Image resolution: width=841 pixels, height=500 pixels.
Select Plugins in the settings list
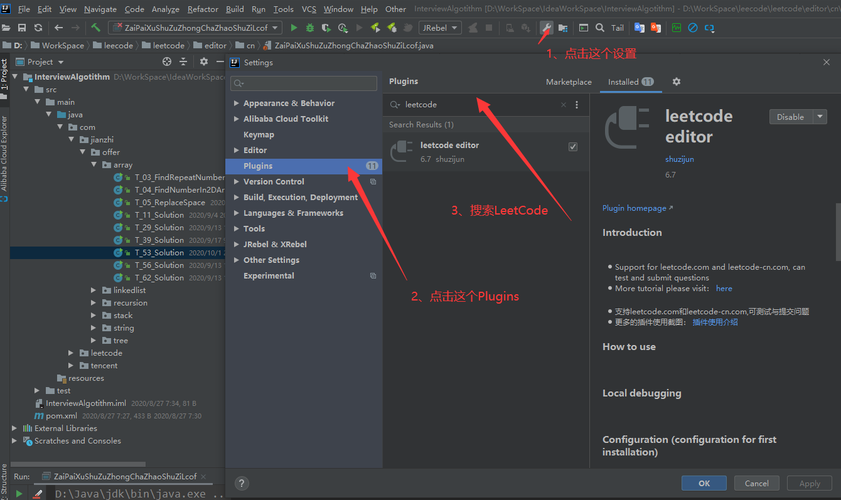258,166
